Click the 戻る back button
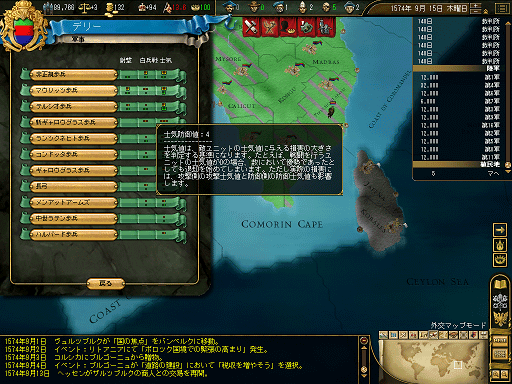The image size is (512, 384). 106,284
